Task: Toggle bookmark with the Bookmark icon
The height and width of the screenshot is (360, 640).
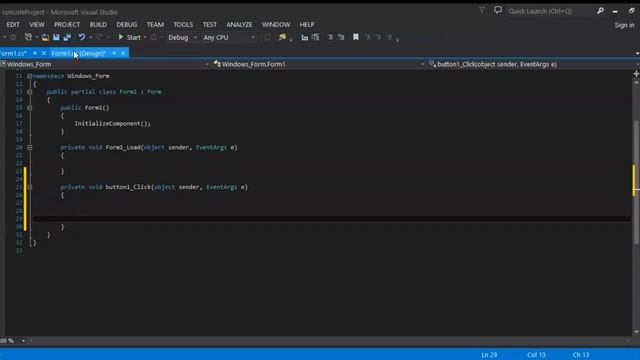Action: (356, 37)
